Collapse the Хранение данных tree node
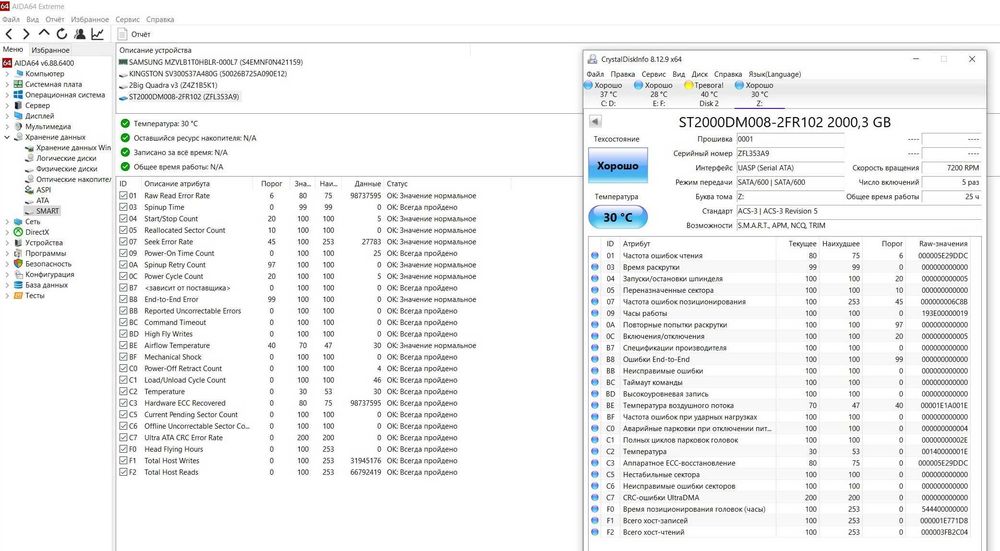Image resolution: width=1000 pixels, height=551 pixels. click(7, 137)
